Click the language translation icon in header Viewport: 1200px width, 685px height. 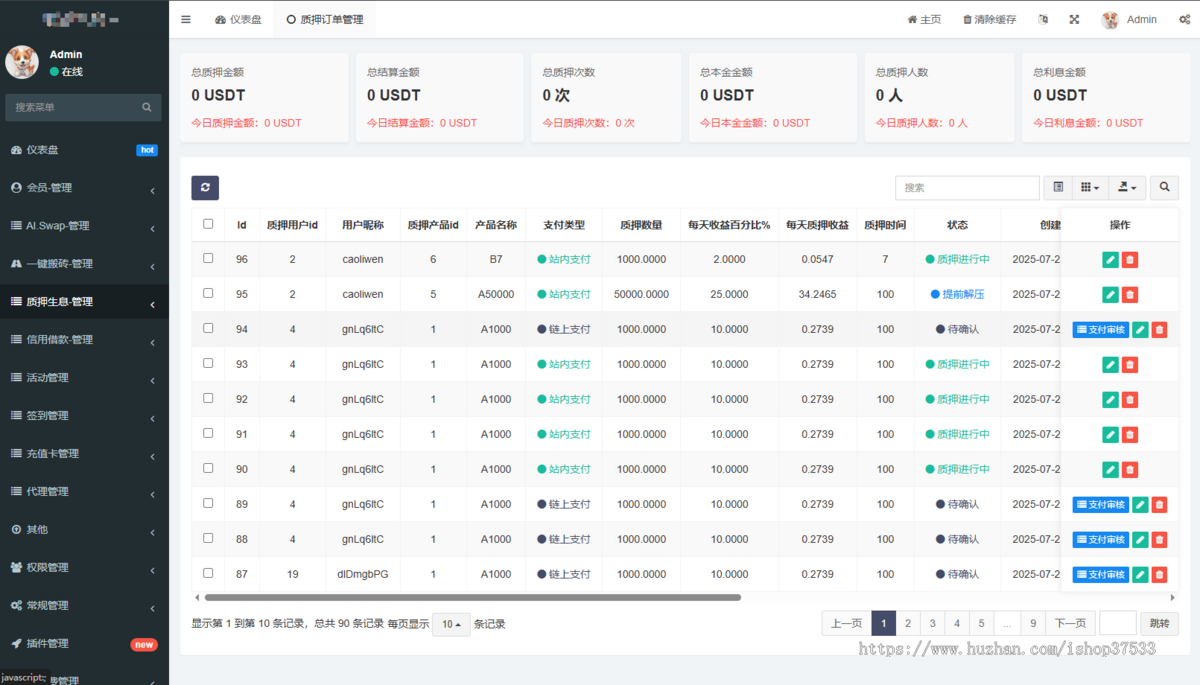point(1043,19)
